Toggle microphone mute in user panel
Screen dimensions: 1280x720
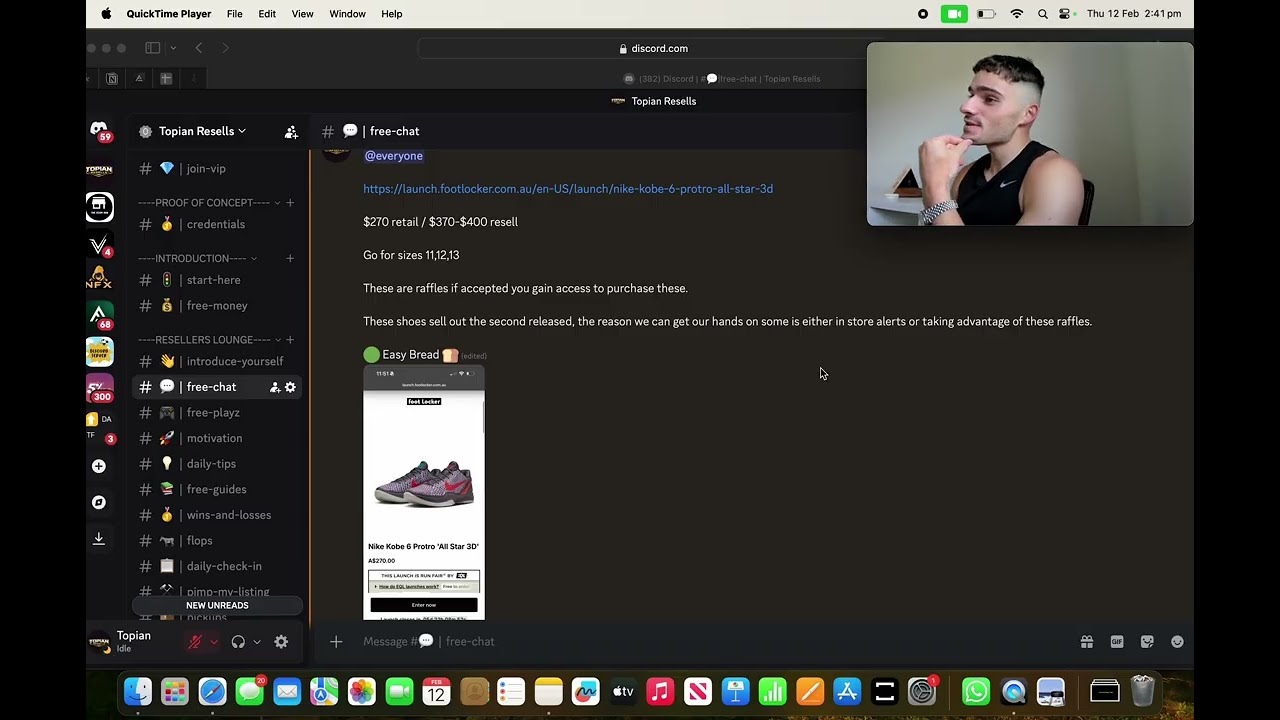(x=196, y=642)
